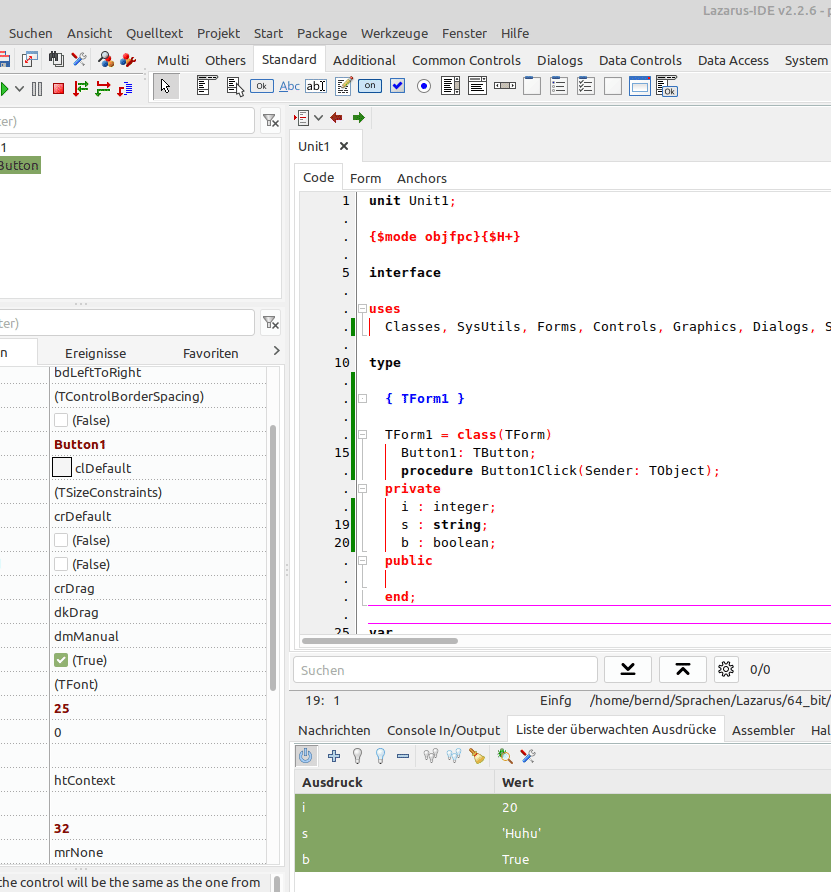Screen dimensions: 831x892
Task: Find previous match with up arrow button
Action: [x=683, y=669]
